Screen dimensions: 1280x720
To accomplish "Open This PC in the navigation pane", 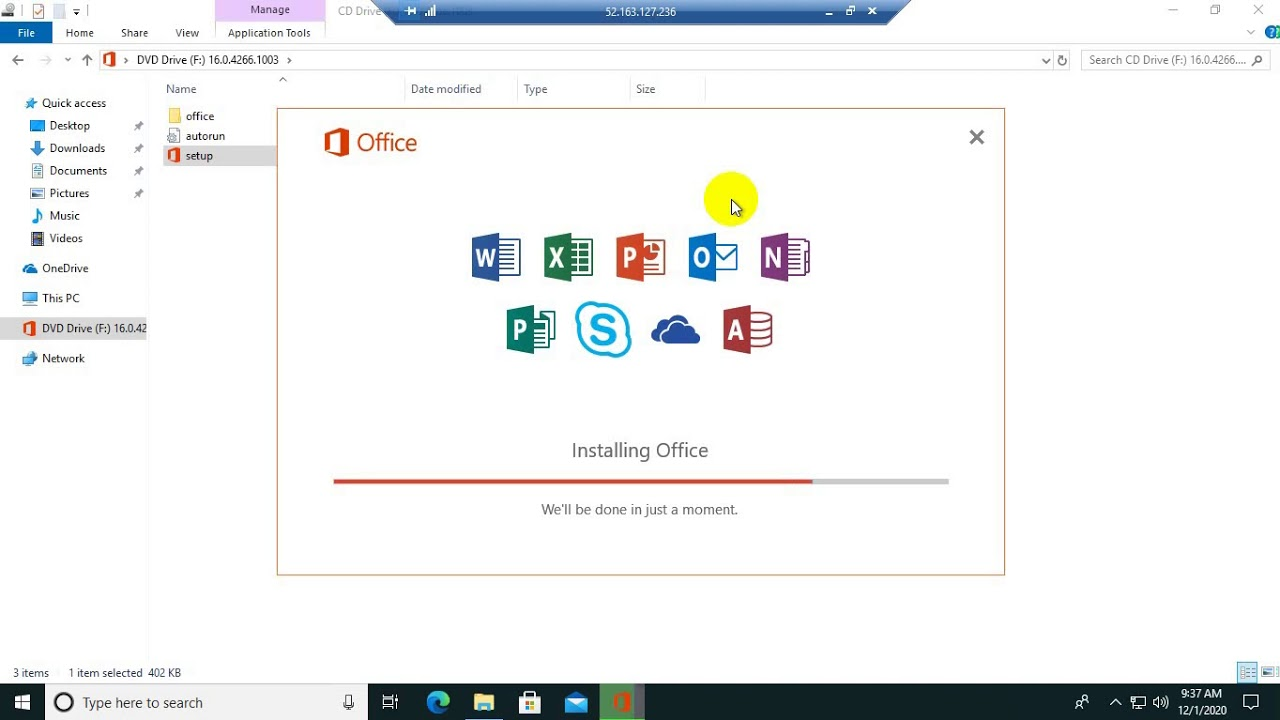I will coord(50,298).
